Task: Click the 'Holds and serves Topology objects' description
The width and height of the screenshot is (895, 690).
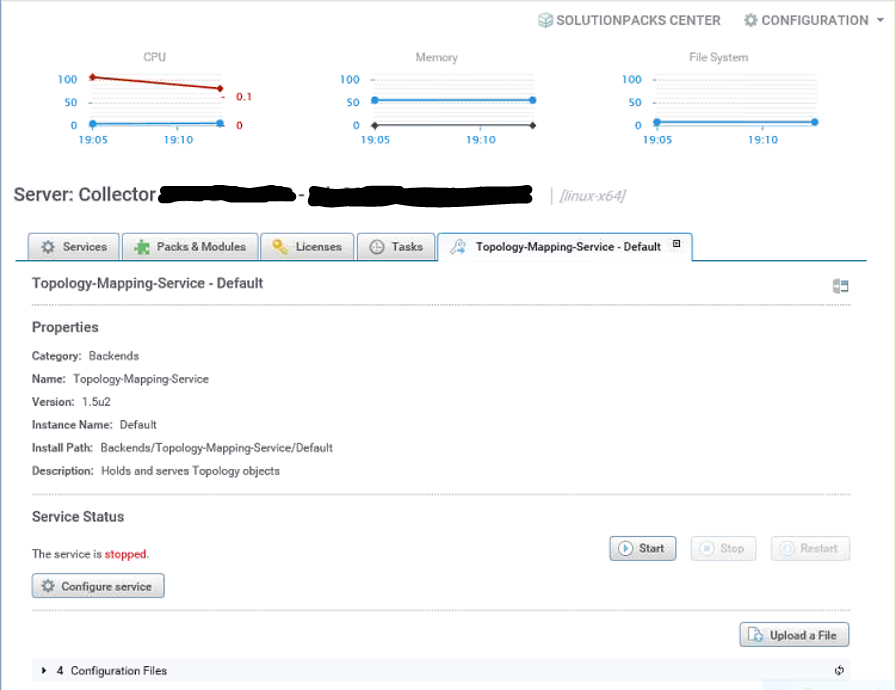Action: pyautogui.click(x=190, y=471)
